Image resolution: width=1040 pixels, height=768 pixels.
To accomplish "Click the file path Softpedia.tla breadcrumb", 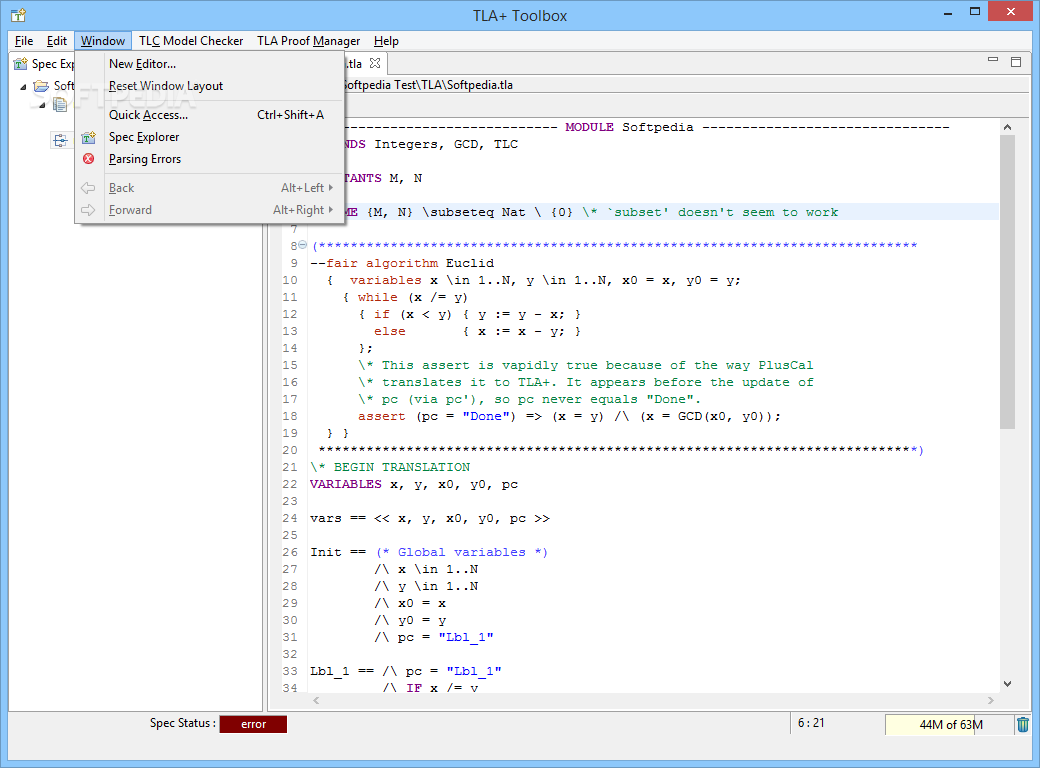I will [428, 85].
